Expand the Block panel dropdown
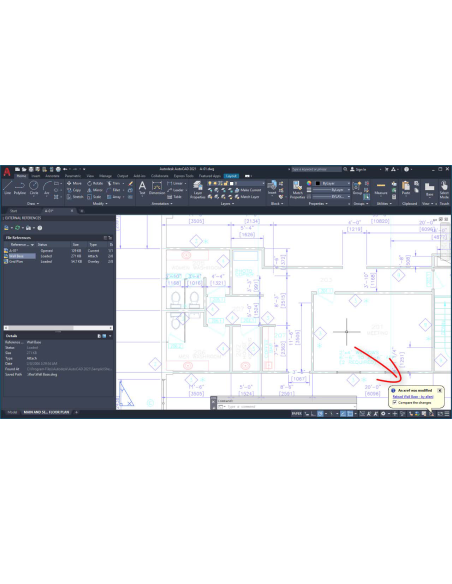 (277, 204)
